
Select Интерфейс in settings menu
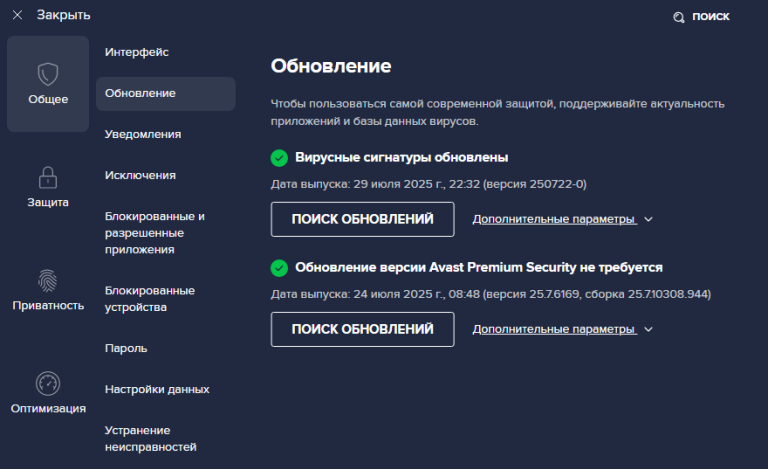pos(137,51)
